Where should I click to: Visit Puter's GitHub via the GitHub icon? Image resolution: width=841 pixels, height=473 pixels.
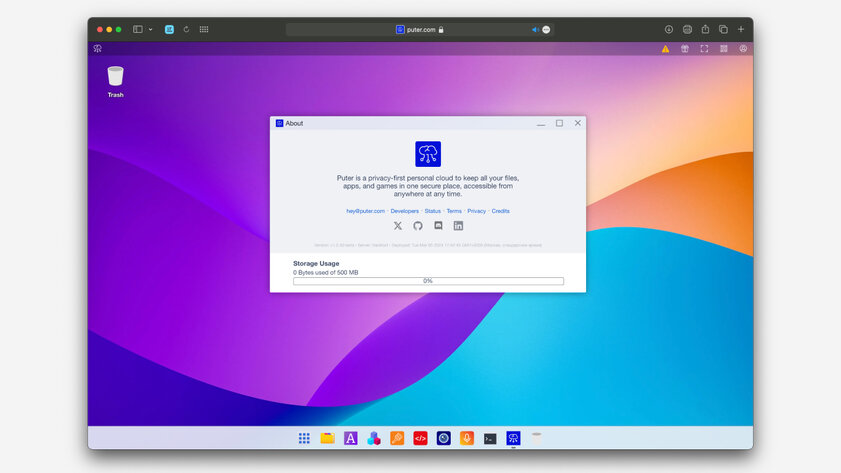click(x=418, y=226)
